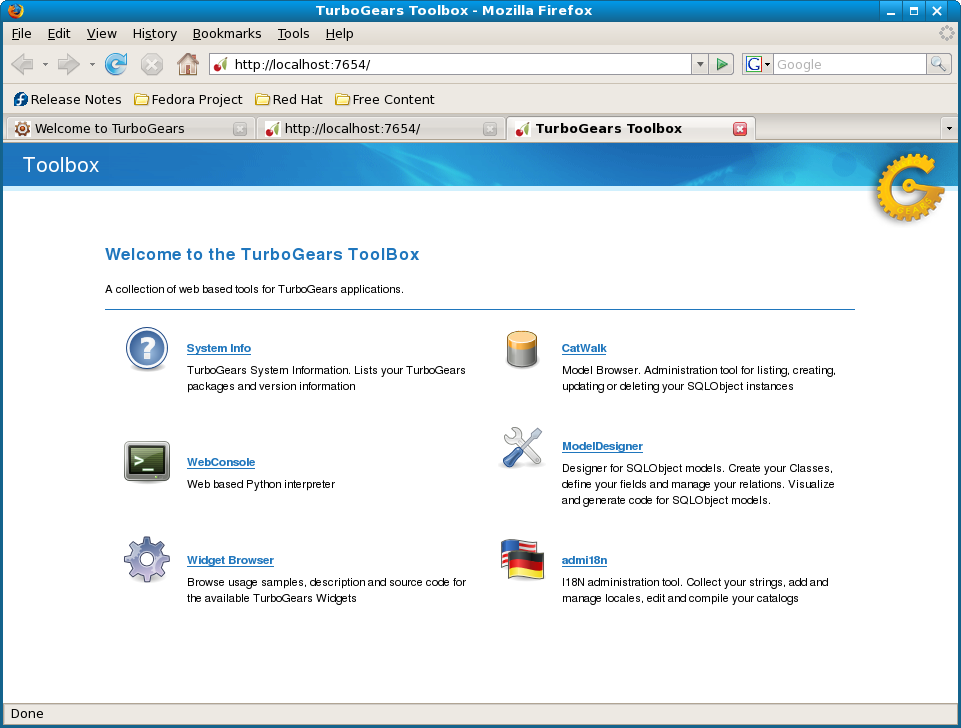The image size is (961, 728).
Task: Click the admi18n flags icon
Action: tap(522, 559)
